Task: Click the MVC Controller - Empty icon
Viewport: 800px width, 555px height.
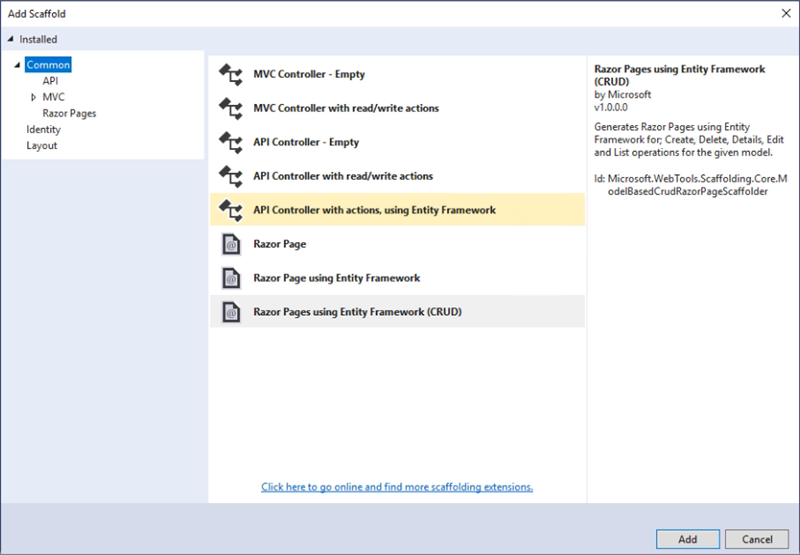Action: pyautogui.click(x=231, y=74)
